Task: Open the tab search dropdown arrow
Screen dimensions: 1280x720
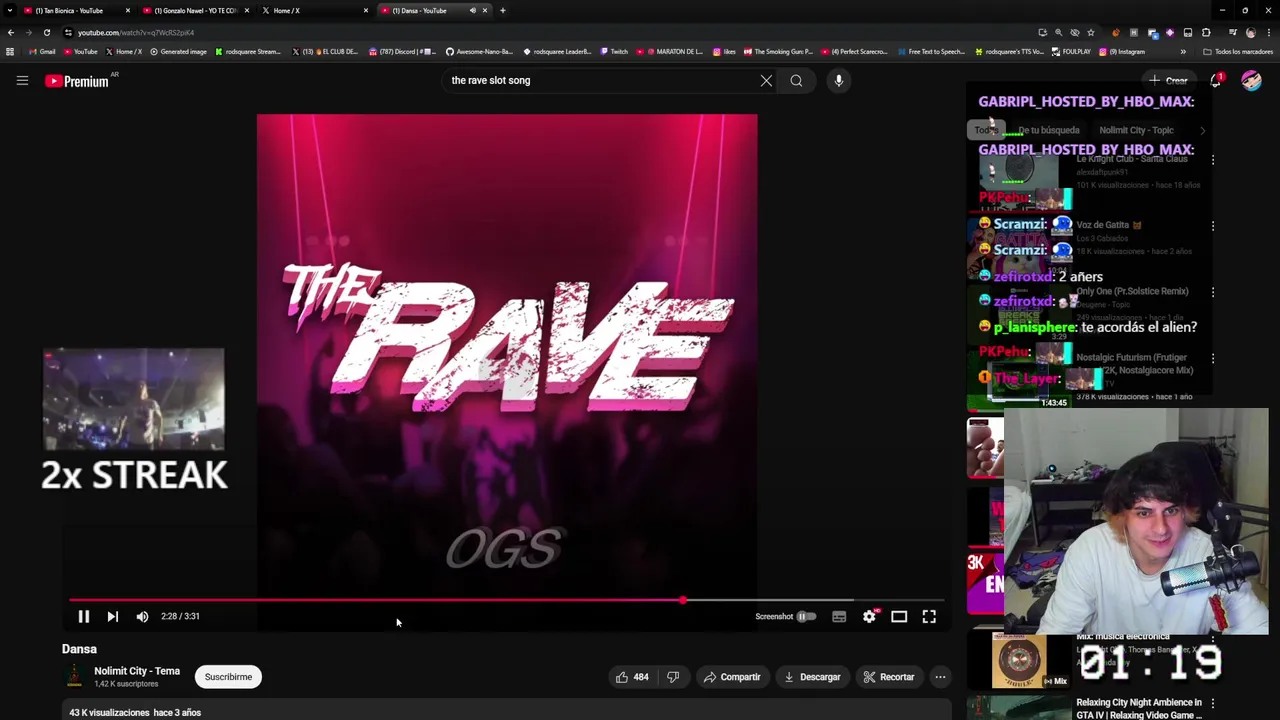Action: click(x=9, y=10)
